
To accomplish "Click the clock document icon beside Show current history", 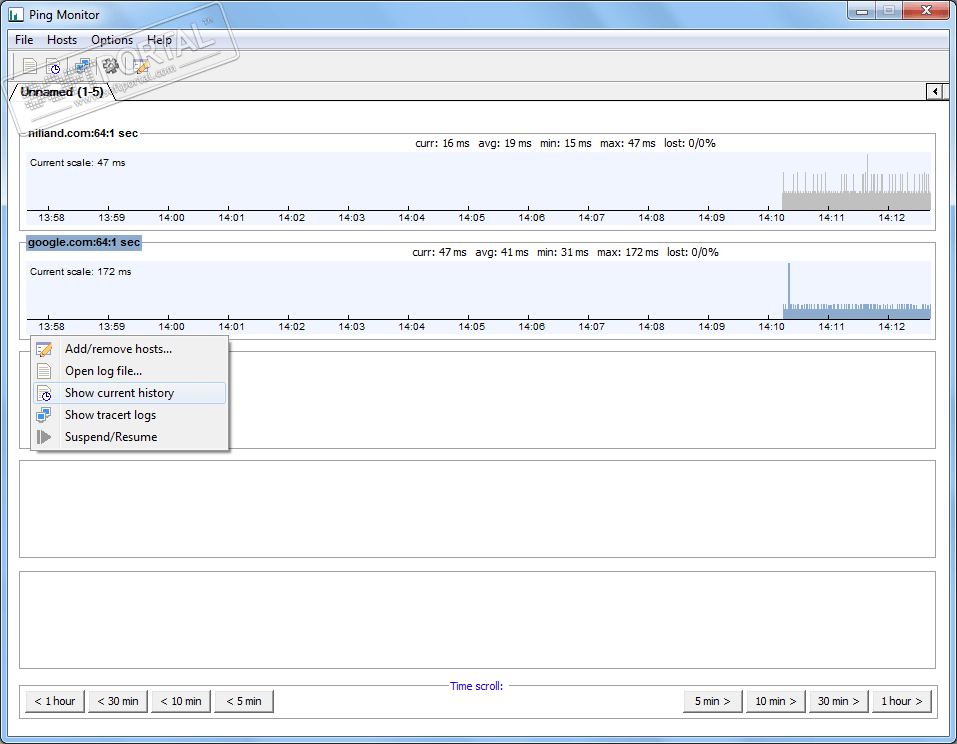I will [x=44, y=393].
